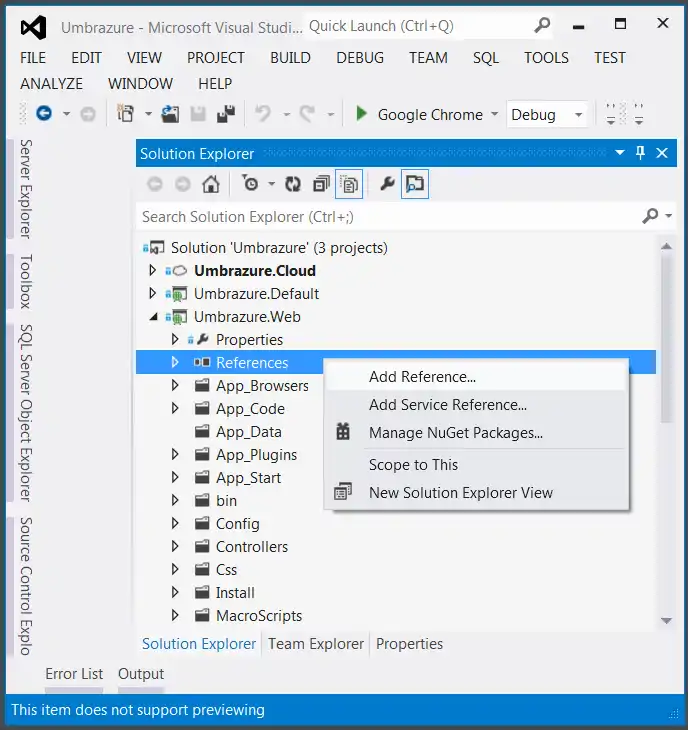Viewport: 688px width, 730px height.
Task: Click the Manage NuGet Packages icon
Action: pos(343,432)
